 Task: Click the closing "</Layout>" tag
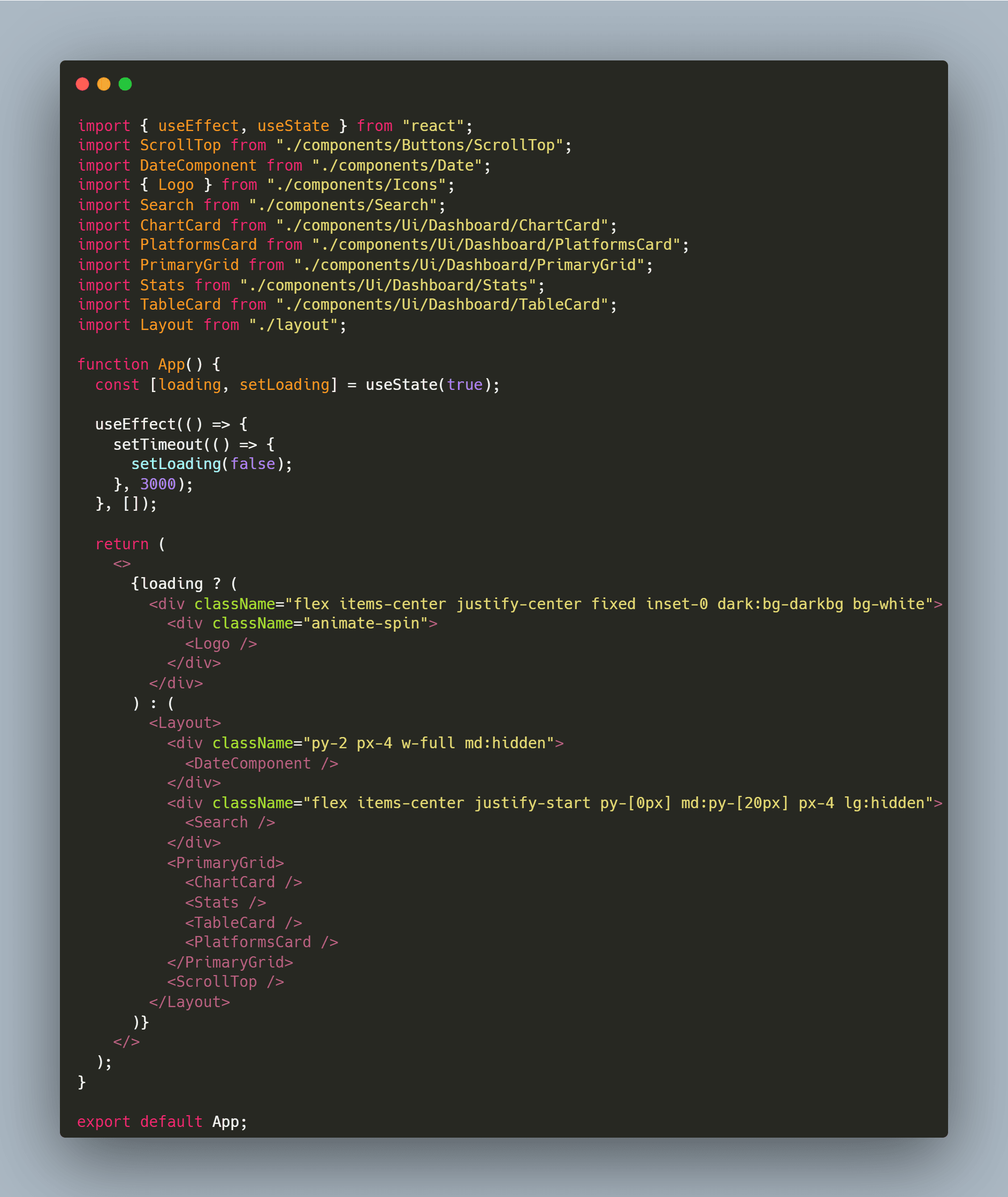coord(190,1002)
